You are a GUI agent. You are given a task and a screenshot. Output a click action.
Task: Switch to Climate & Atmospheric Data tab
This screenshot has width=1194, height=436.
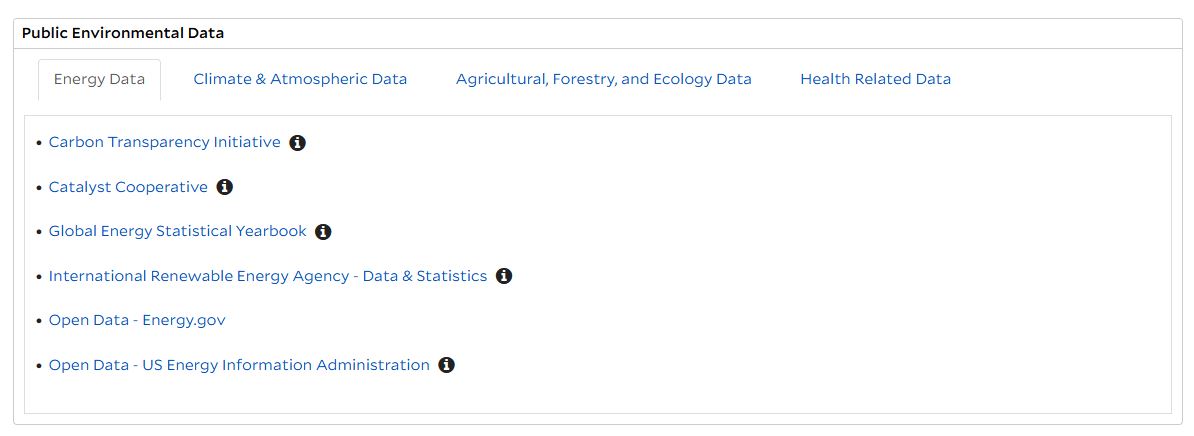click(300, 79)
